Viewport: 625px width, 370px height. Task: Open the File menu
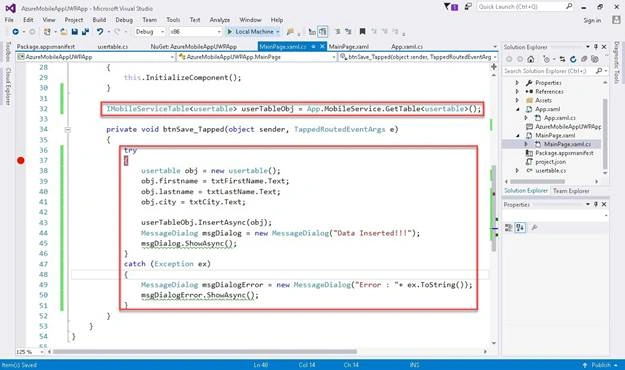(x=9, y=20)
